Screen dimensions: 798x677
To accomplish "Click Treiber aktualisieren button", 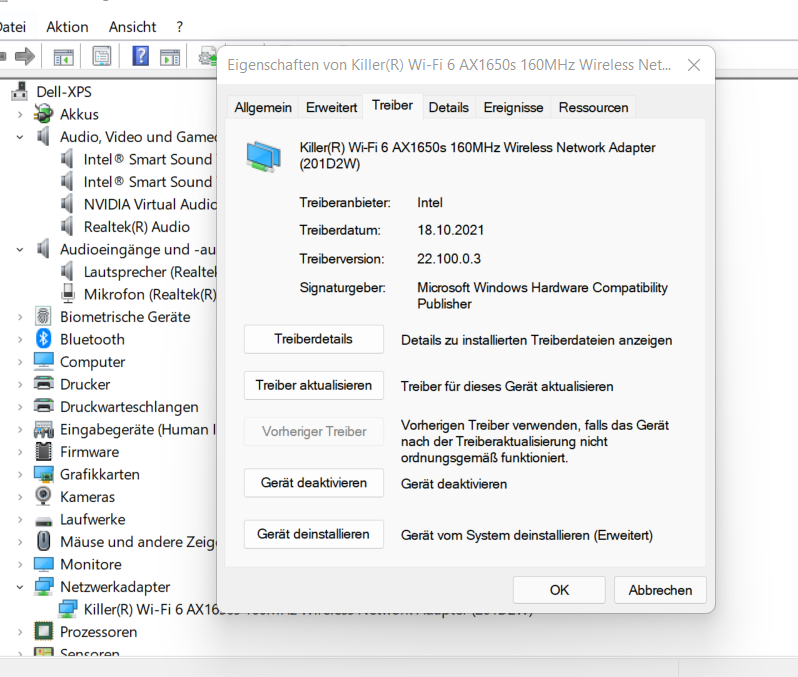I will point(314,385).
